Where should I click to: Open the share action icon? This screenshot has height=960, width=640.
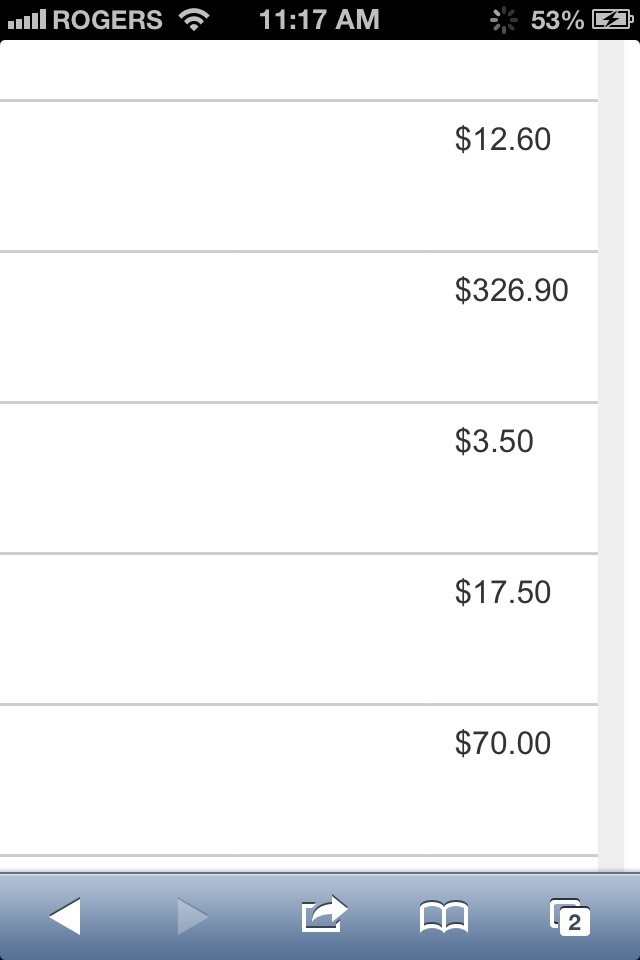click(324, 914)
